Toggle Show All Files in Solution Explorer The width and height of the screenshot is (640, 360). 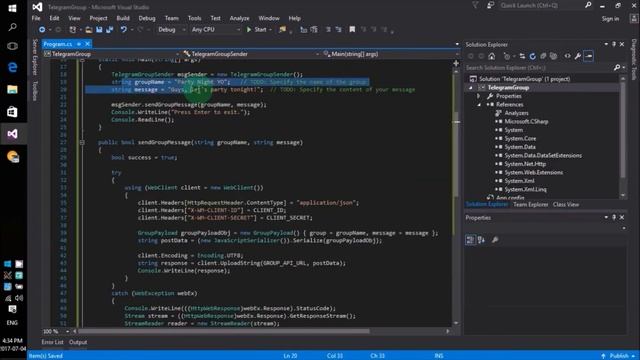point(553,56)
